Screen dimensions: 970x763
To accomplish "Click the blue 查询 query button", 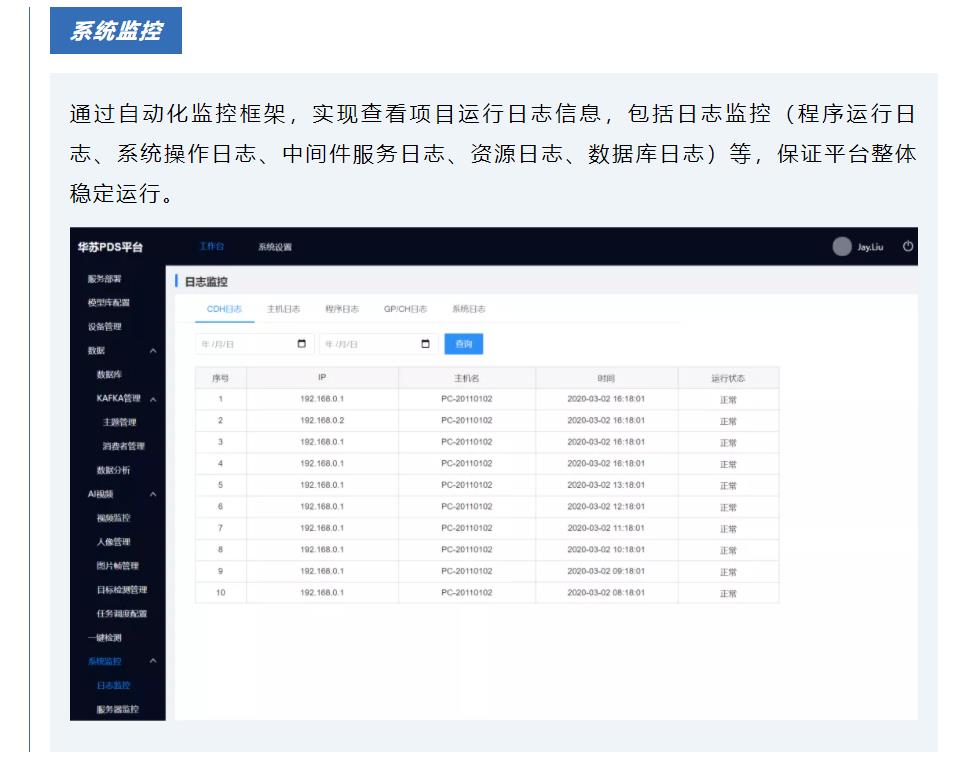I will point(463,343).
